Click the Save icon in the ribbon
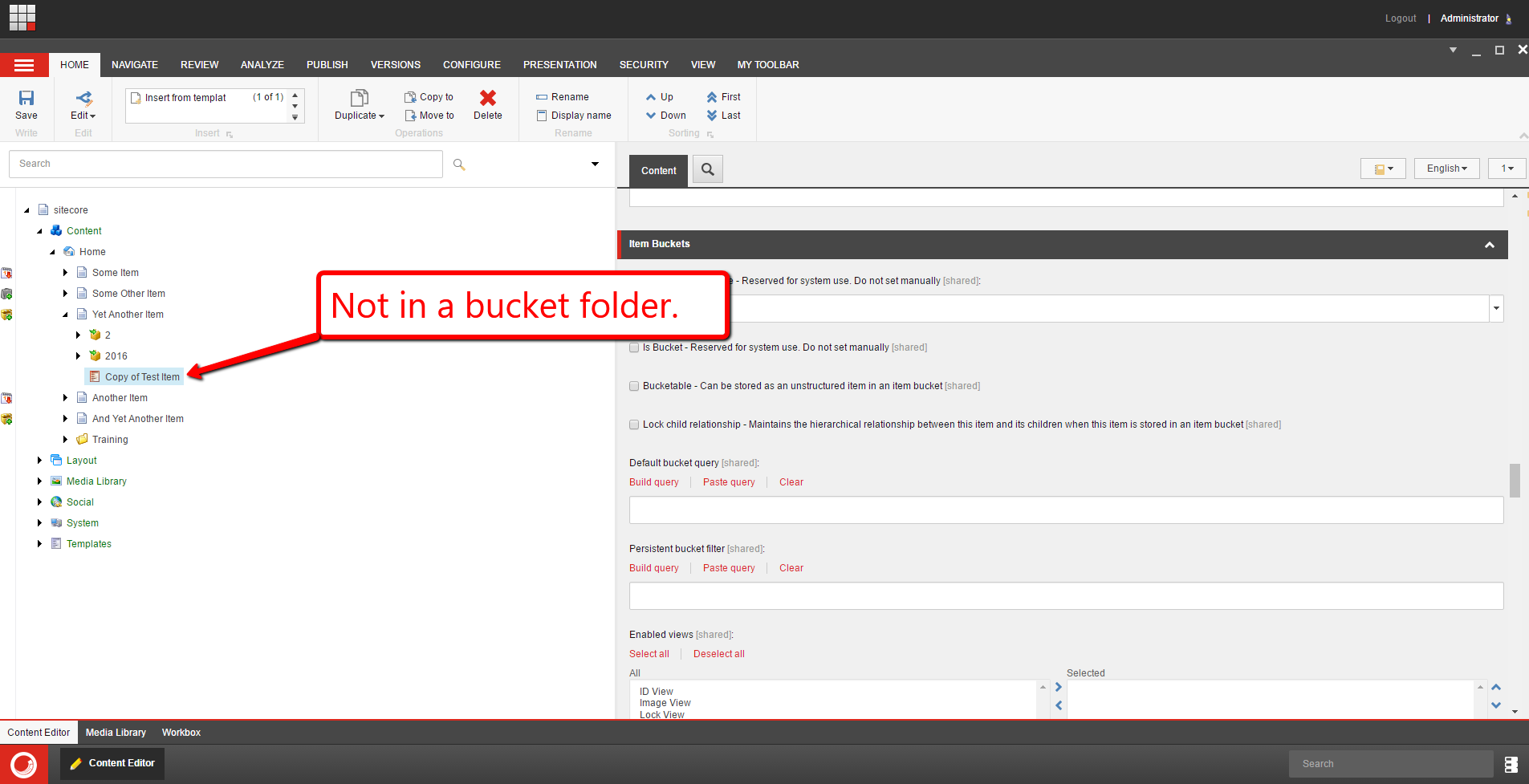Viewport: 1529px width, 784px height. click(26, 98)
